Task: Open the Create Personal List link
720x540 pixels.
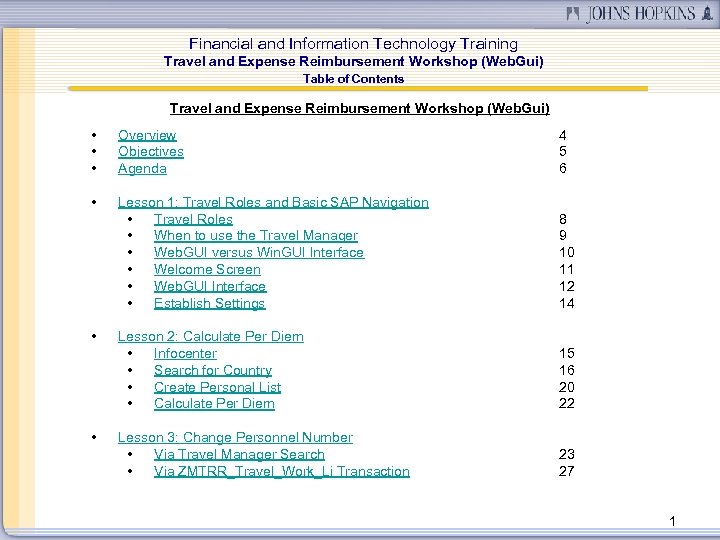Action: click(x=217, y=388)
